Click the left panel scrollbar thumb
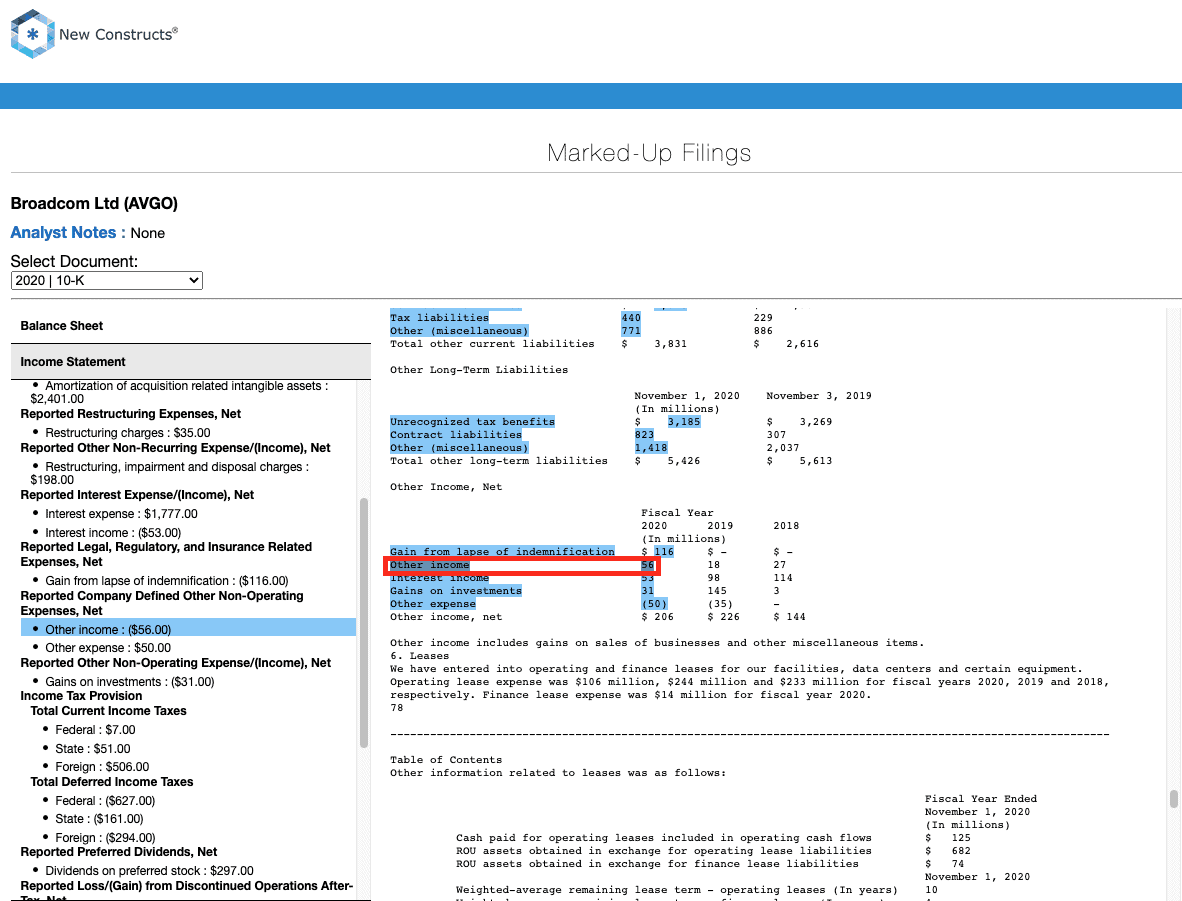The height and width of the screenshot is (901, 1182). click(364, 623)
